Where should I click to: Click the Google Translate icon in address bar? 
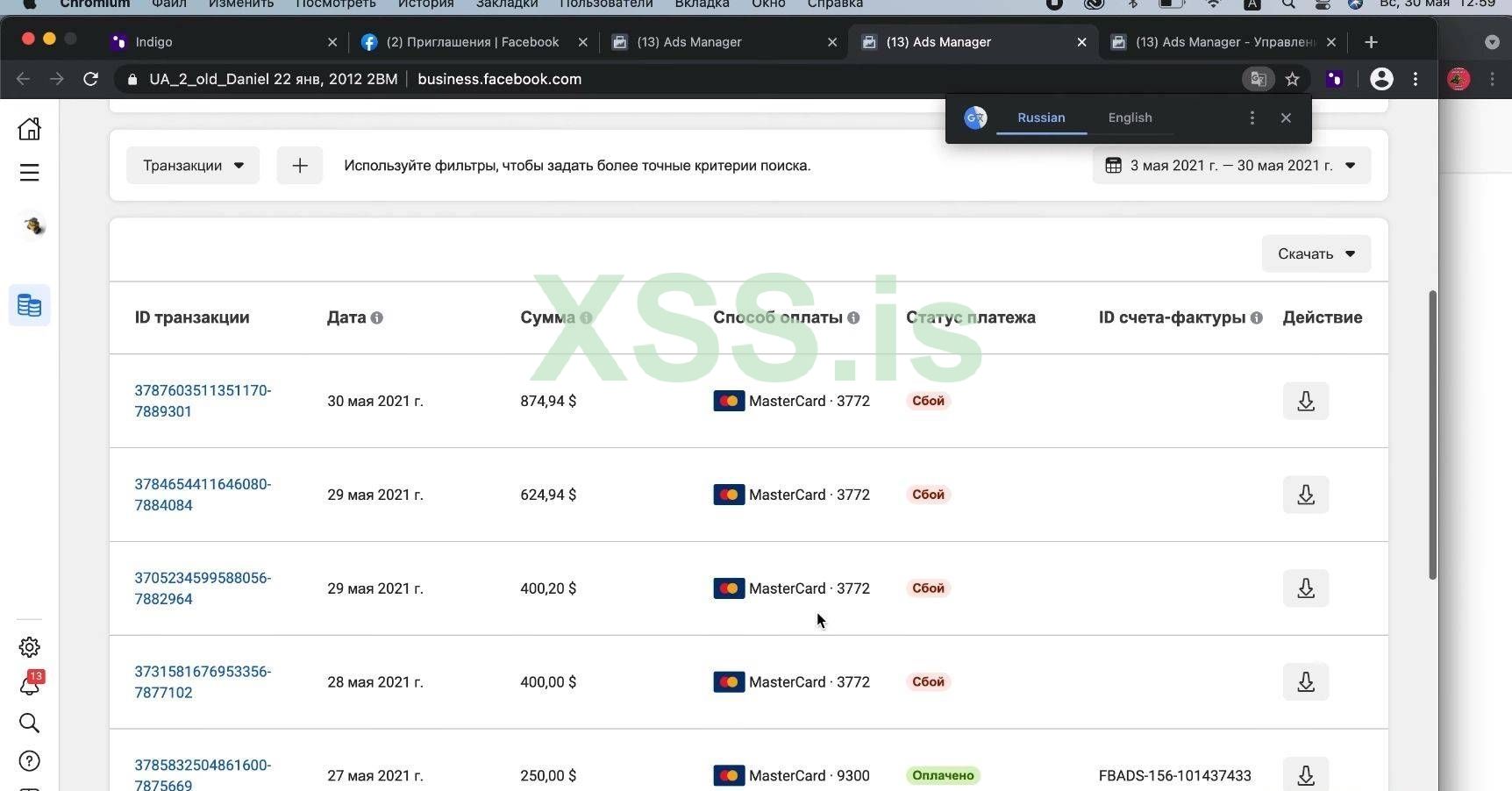(1259, 79)
